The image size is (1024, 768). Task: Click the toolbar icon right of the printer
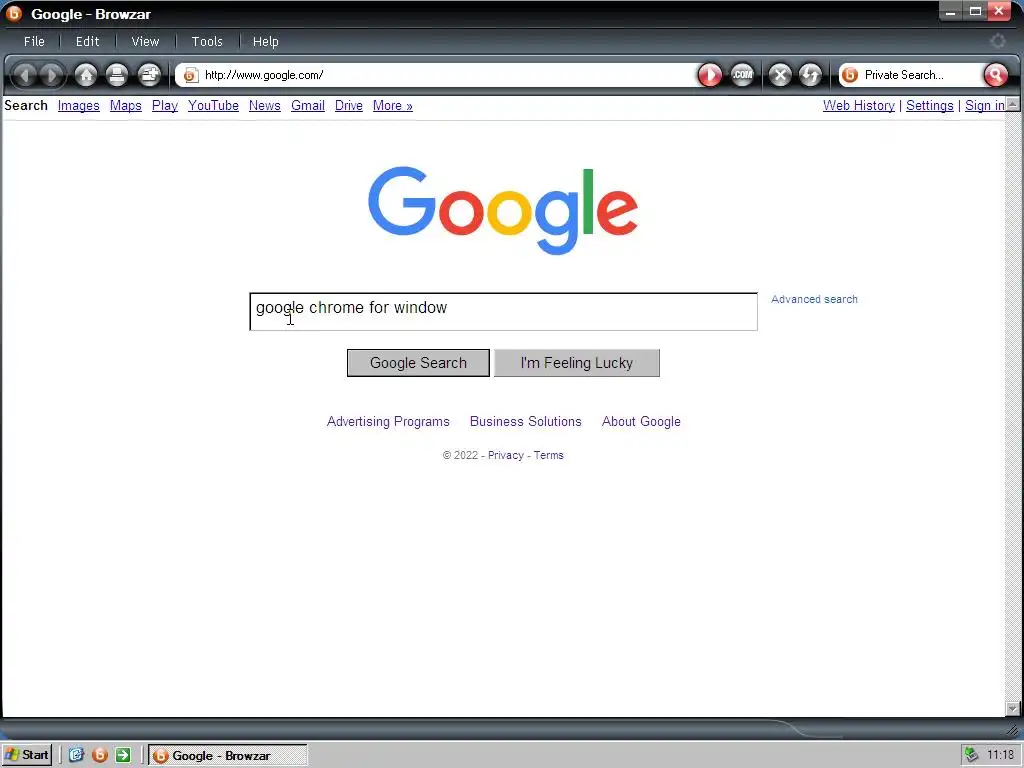[150, 75]
